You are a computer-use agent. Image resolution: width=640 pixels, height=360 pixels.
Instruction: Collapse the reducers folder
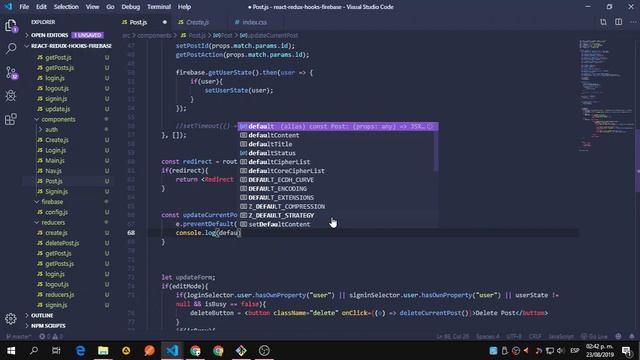coord(53,222)
